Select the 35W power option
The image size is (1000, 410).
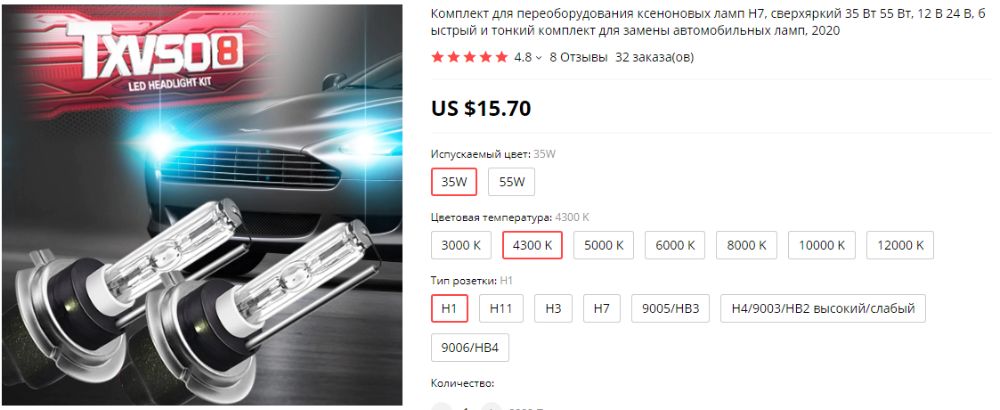(x=454, y=182)
